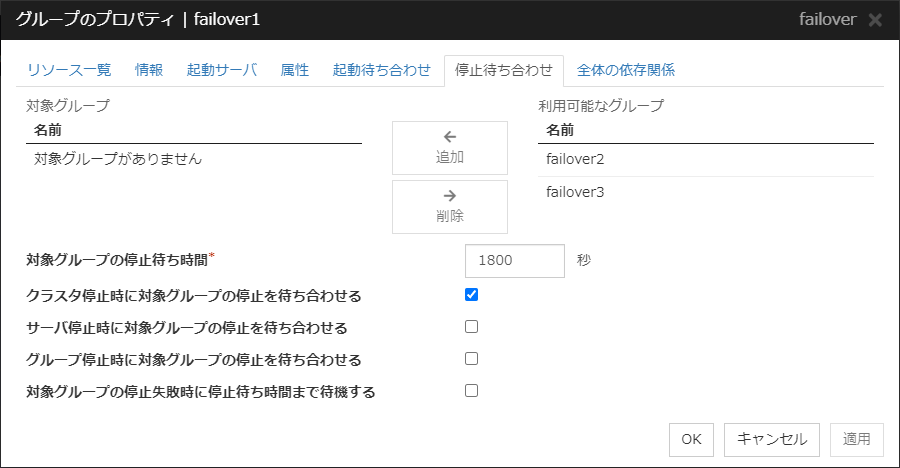Check 停止失敗時に停止待ち時間まで待機する option
The height and width of the screenshot is (468, 900).
[472, 390]
